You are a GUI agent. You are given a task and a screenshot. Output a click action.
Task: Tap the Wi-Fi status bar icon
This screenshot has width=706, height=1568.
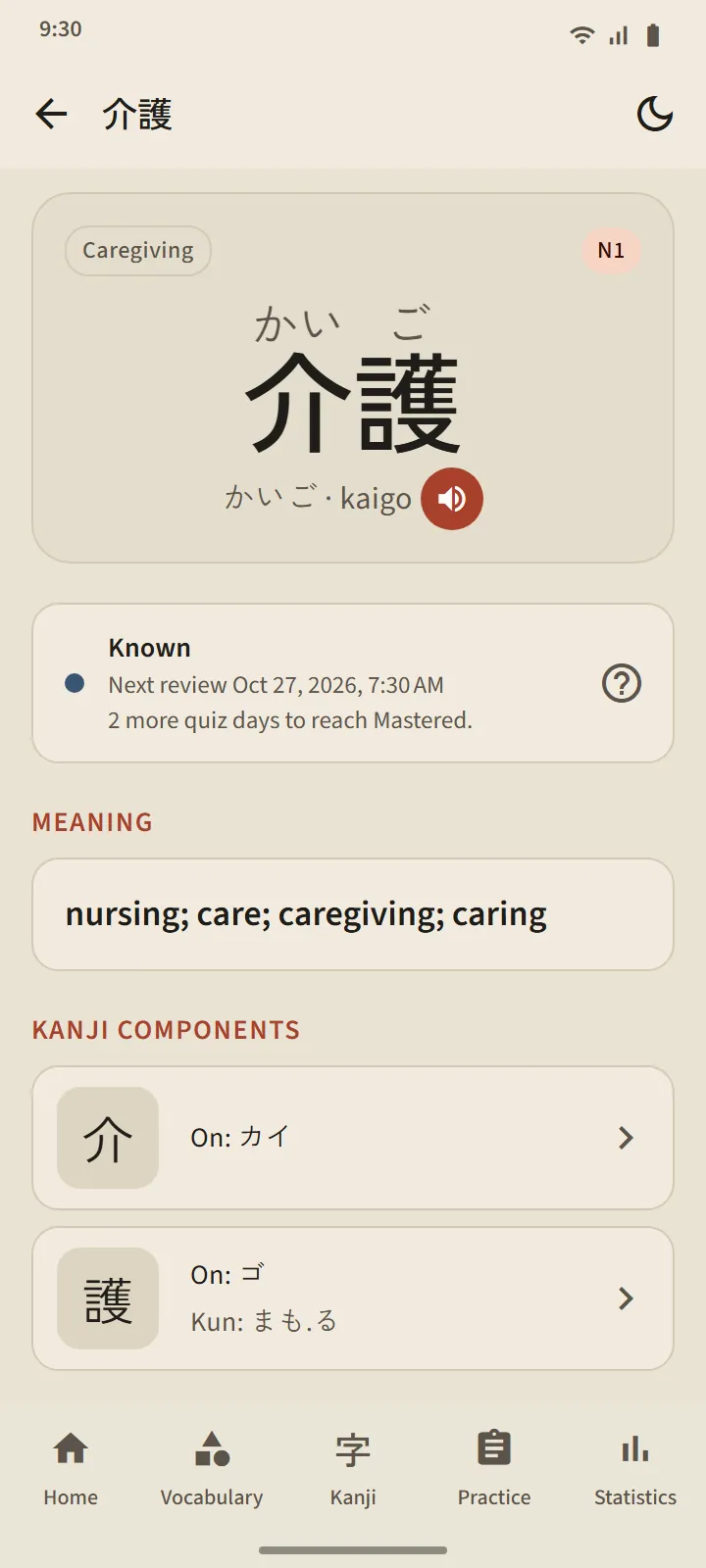[581, 36]
